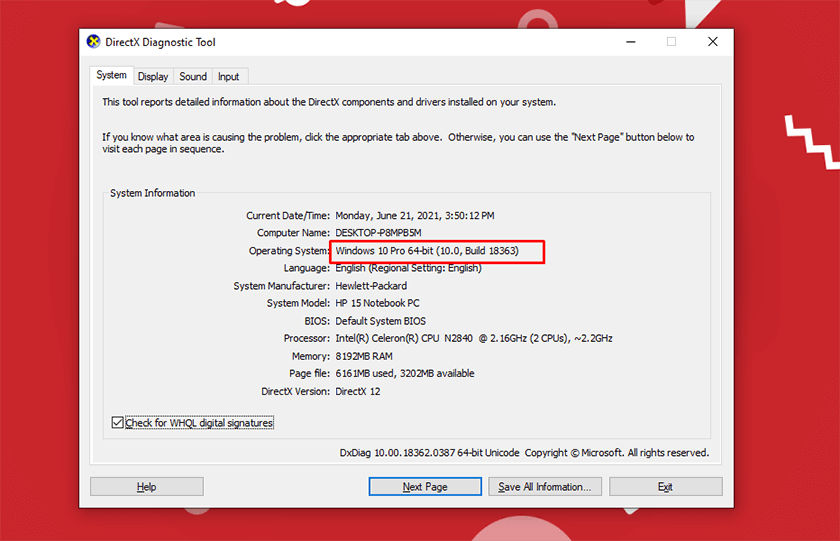The image size is (840, 541).
Task: Open the Display tab
Action: 153,77
